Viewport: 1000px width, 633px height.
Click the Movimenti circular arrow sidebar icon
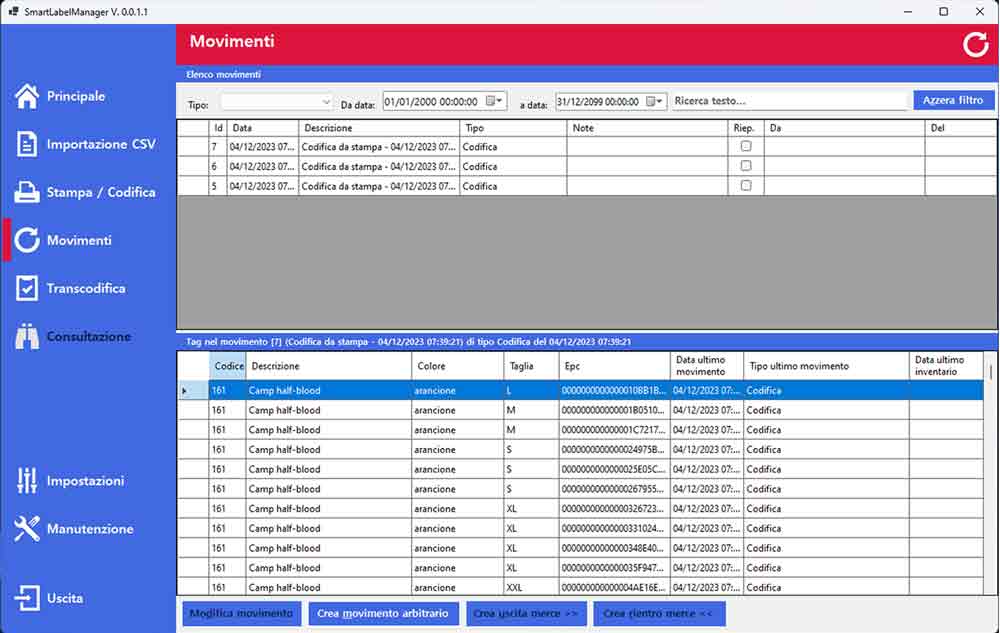click(27, 240)
